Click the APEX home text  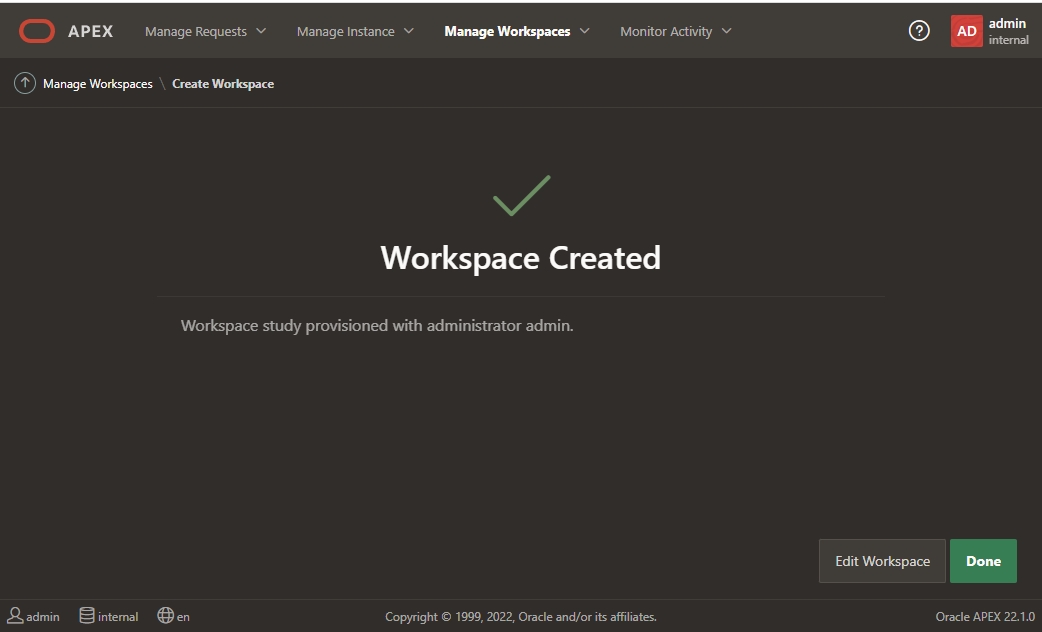point(90,31)
